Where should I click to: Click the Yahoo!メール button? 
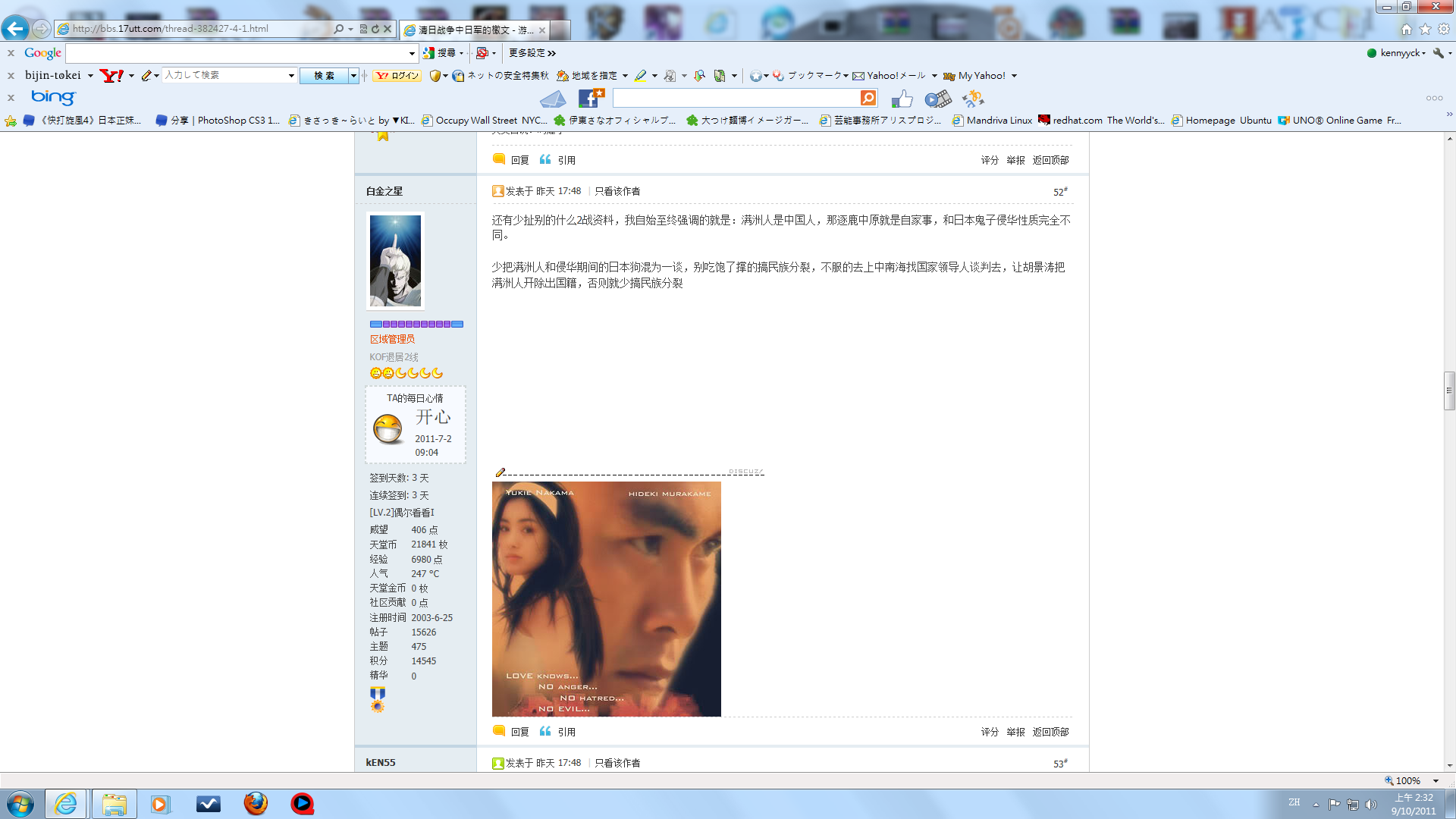889,76
